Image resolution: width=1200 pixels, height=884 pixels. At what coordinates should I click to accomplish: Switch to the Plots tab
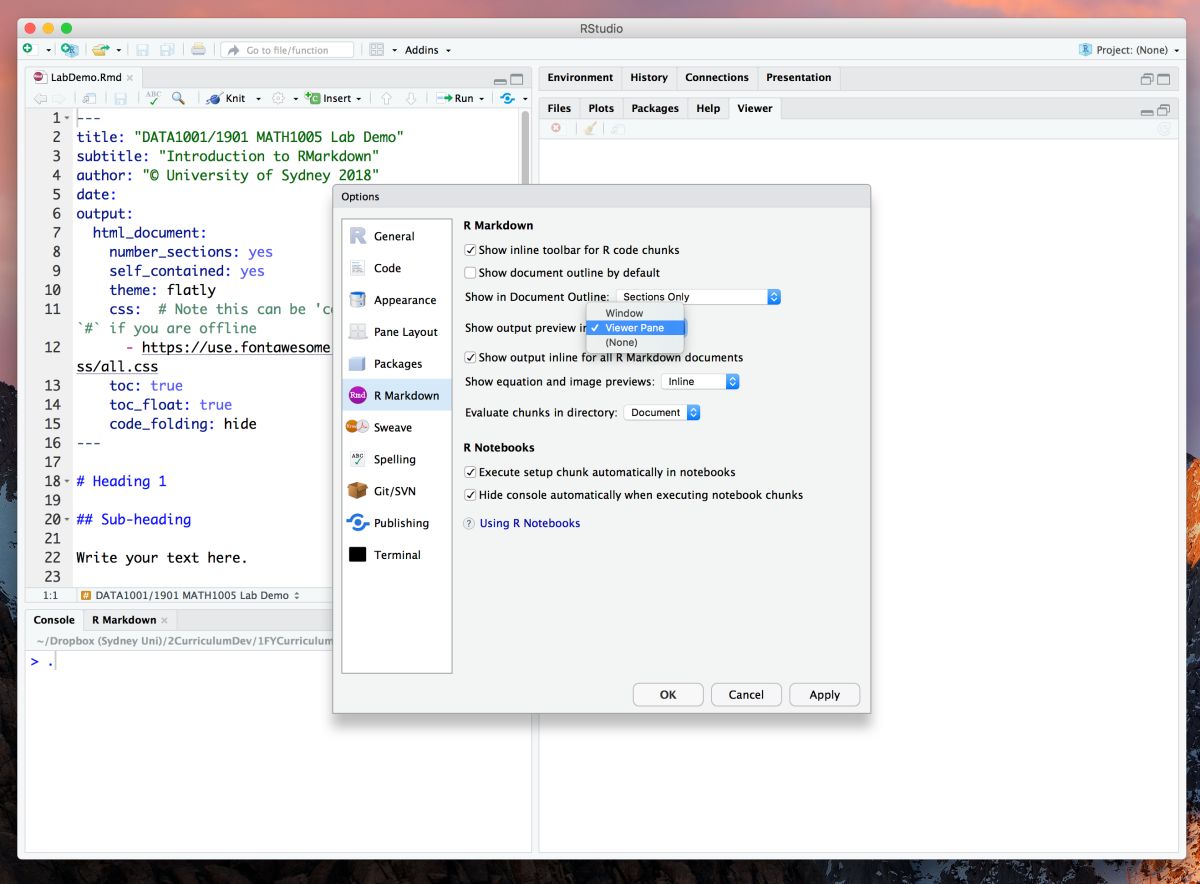(x=601, y=108)
